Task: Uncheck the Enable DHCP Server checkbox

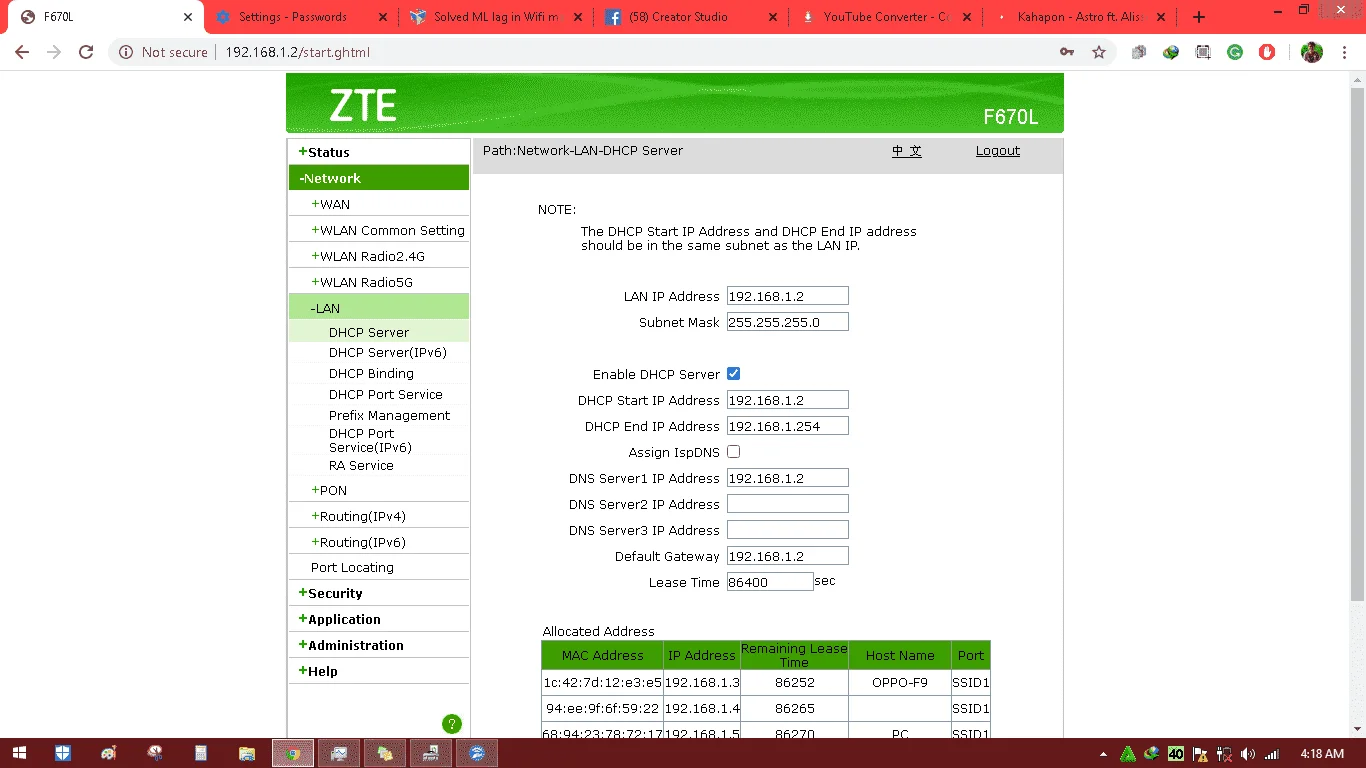Action: tap(734, 374)
